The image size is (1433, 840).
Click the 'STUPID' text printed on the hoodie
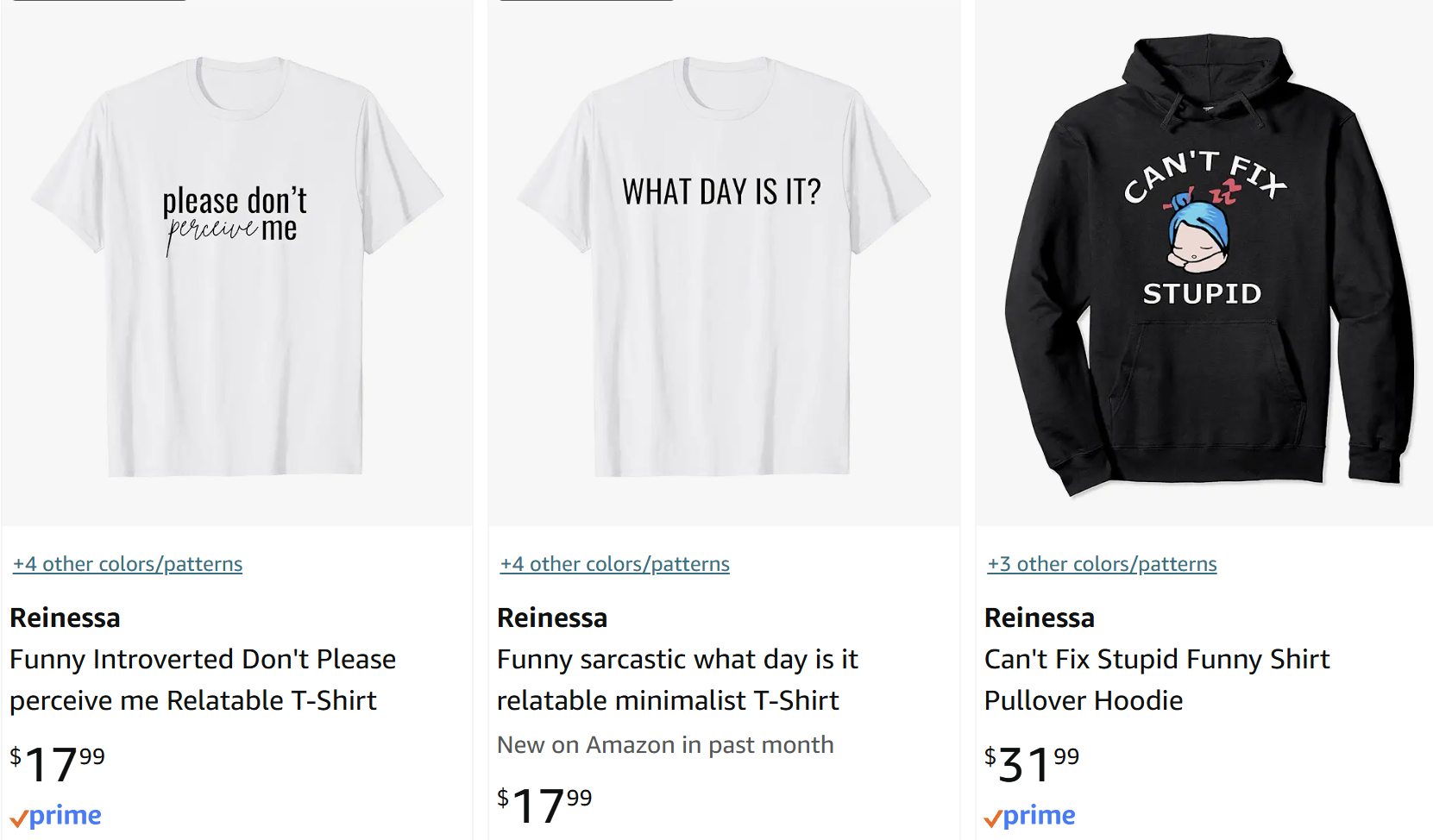(x=1202, y=294)
